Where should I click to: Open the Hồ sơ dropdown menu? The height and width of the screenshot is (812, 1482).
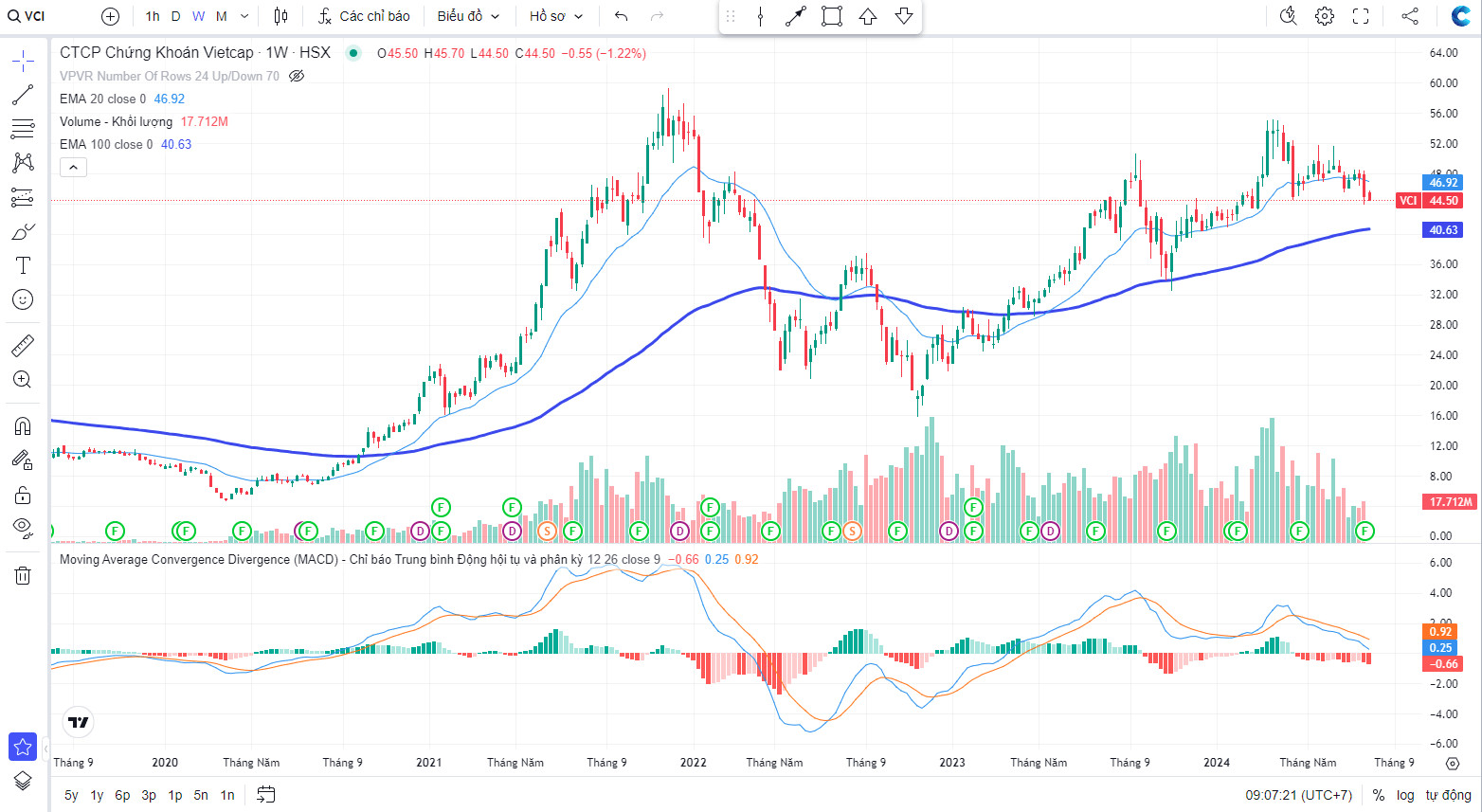coord(556,16)
